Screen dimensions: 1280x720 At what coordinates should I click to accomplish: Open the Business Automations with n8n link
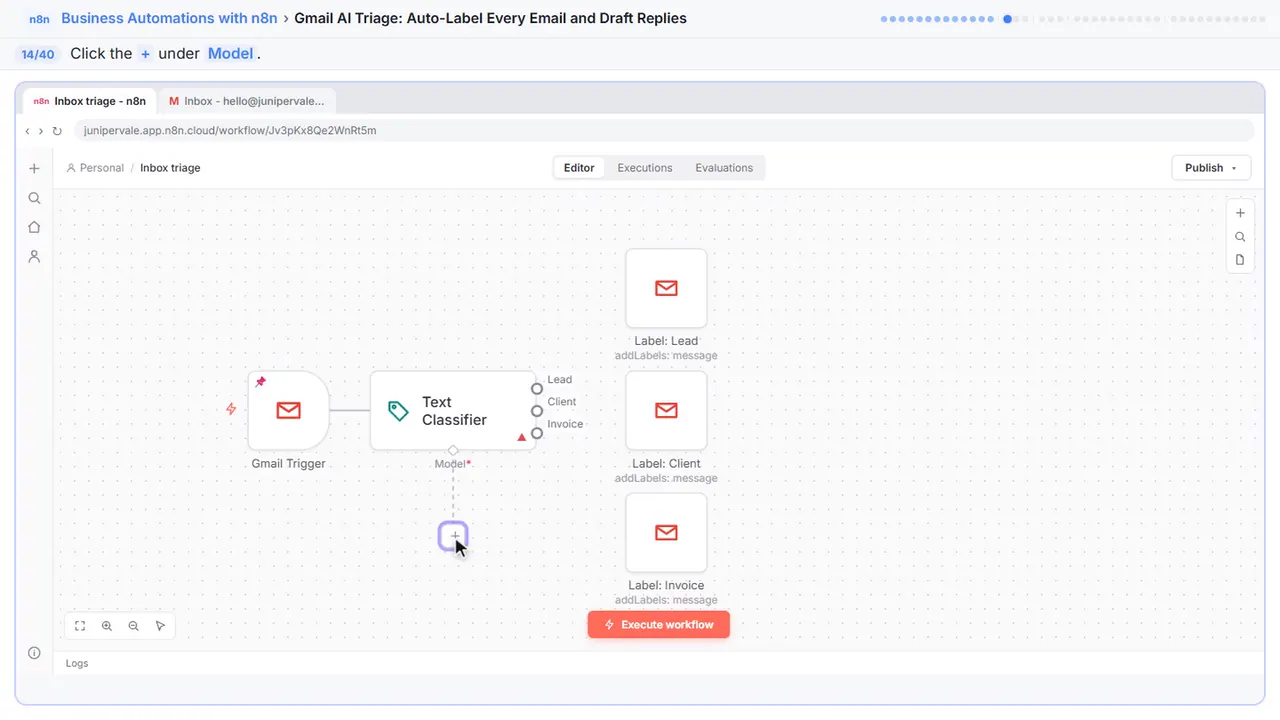coord(169,18)
